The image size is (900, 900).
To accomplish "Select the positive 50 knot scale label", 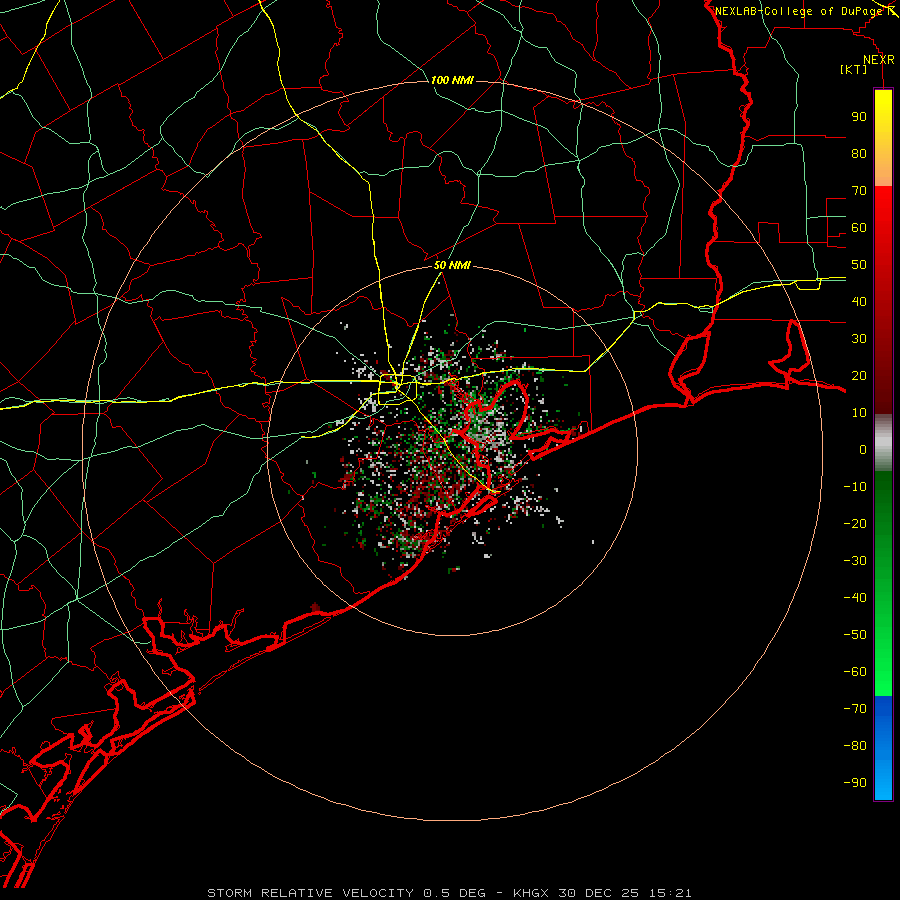I will pyautogui.click(x=859, y=265).
